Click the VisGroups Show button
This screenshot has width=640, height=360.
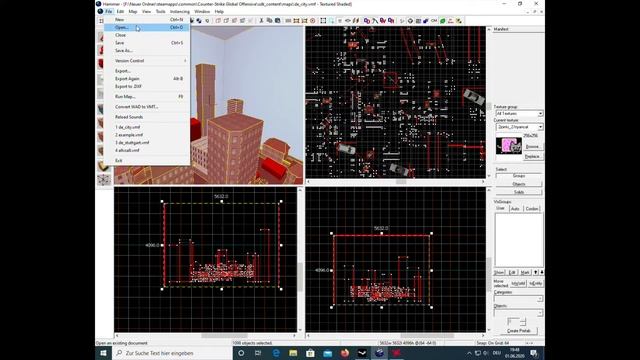click(499, 272)
